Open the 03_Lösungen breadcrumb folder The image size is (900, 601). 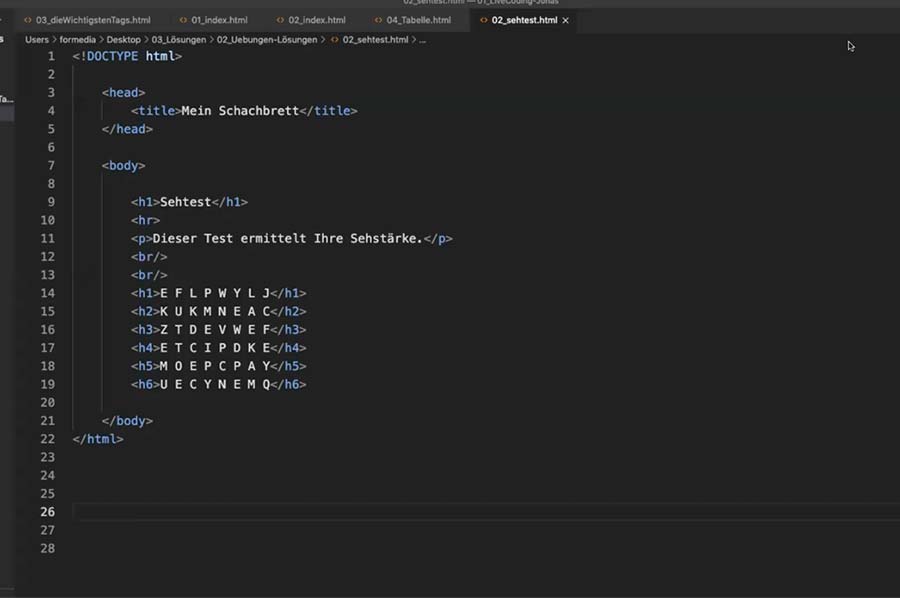pyautogui.click(x=178, y=40)
